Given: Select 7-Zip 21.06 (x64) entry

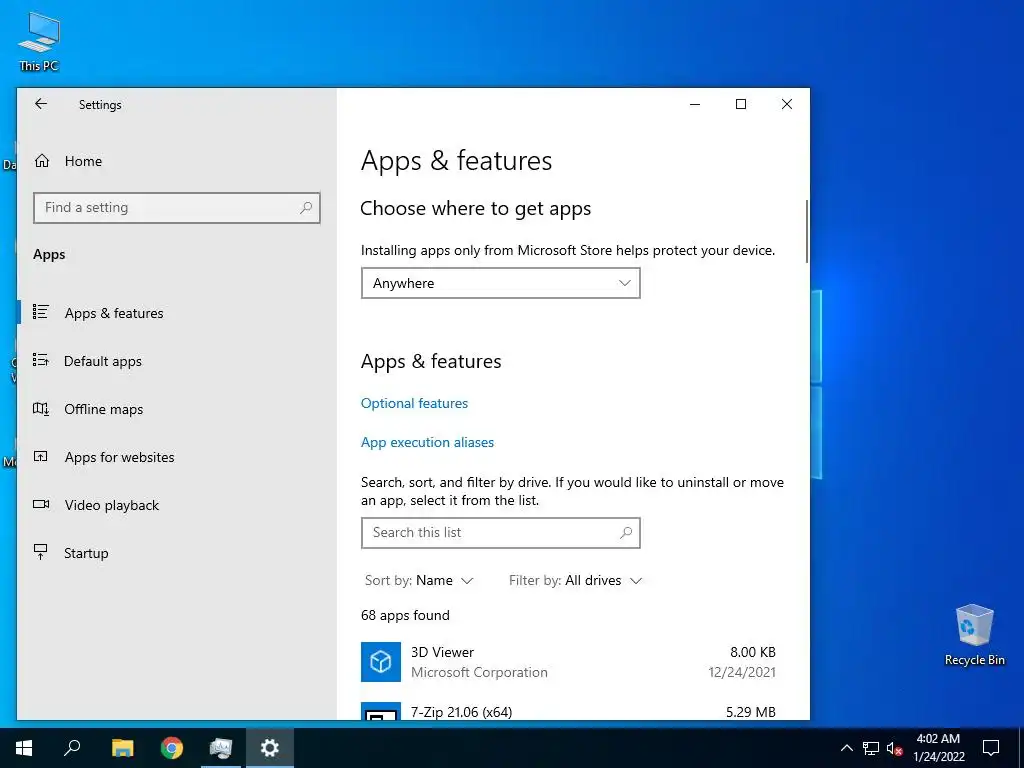Looking at the screenshot, I should pyautogui.click(x=568, y=711).
